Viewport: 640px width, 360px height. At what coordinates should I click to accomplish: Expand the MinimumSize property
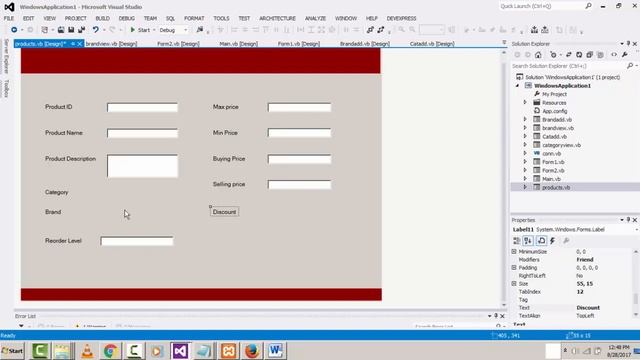tap(514, 251)
